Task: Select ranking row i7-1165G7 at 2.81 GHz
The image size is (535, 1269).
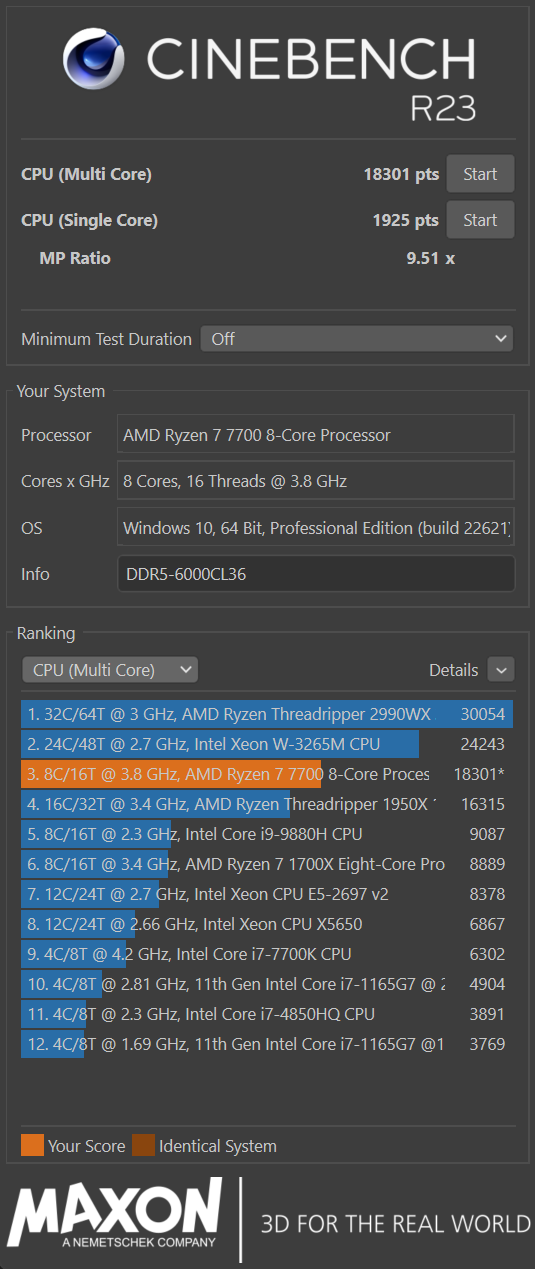Action: click(267, 984)
